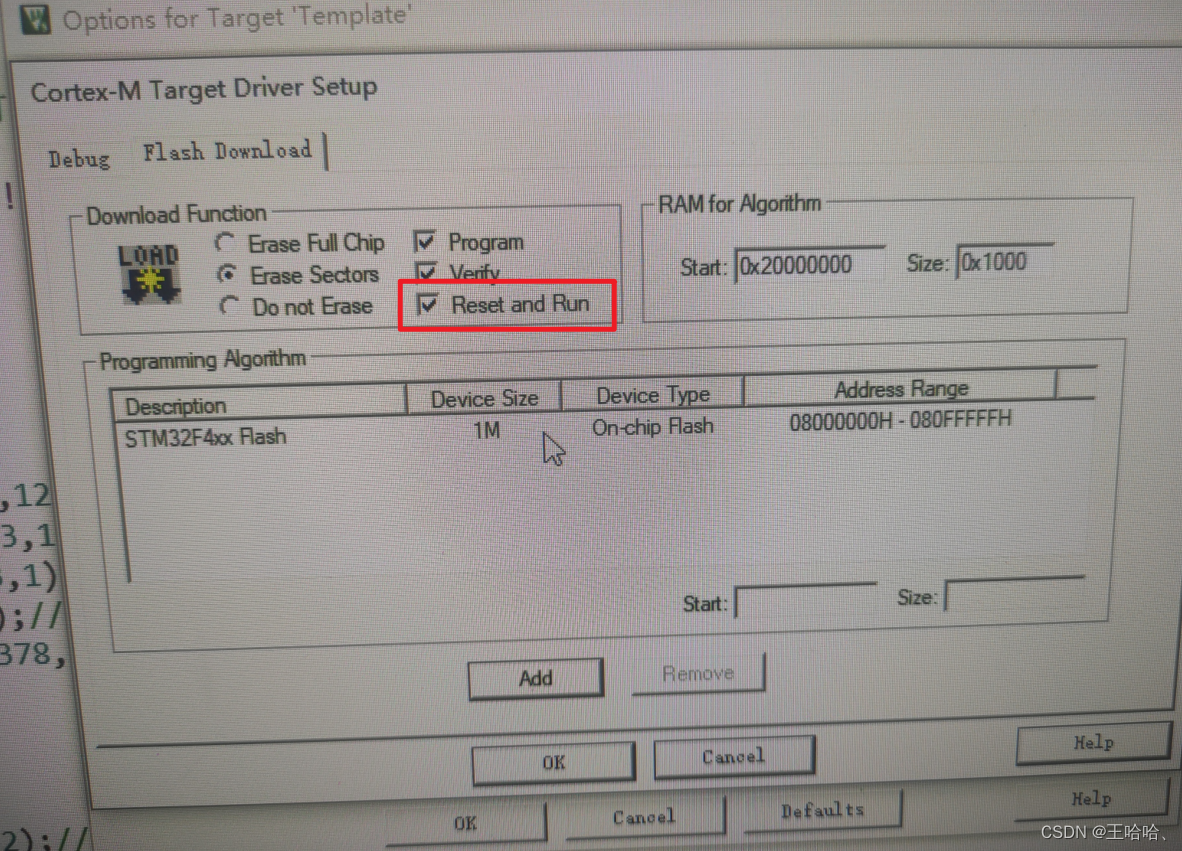Screen dimensions: 1182x851
Task: Click the Defaults button
Action: tap(822, 810)
